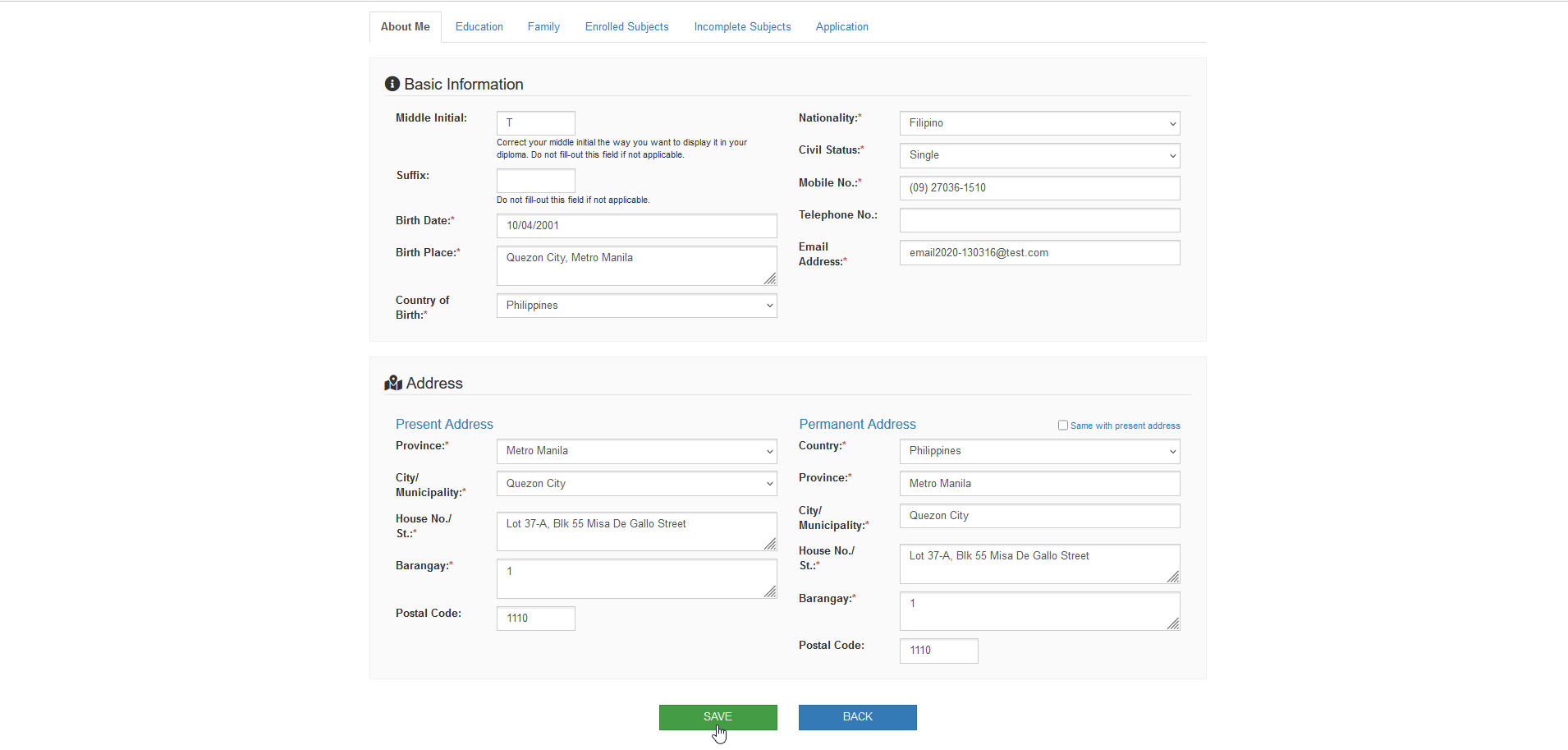This screenshot has width=1568, height=750.
Task: Open the City/Municipality Quezon City dropdown
Action: 636,484
